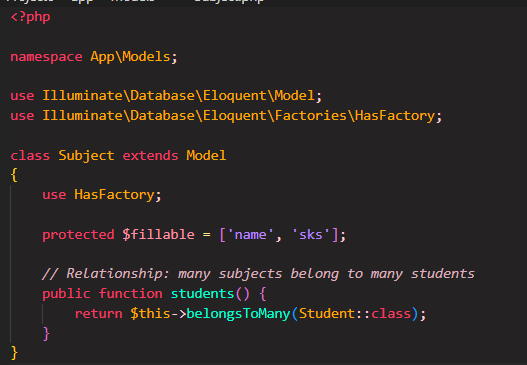
Task: Click the "protected" keyword
Action: 78,235
